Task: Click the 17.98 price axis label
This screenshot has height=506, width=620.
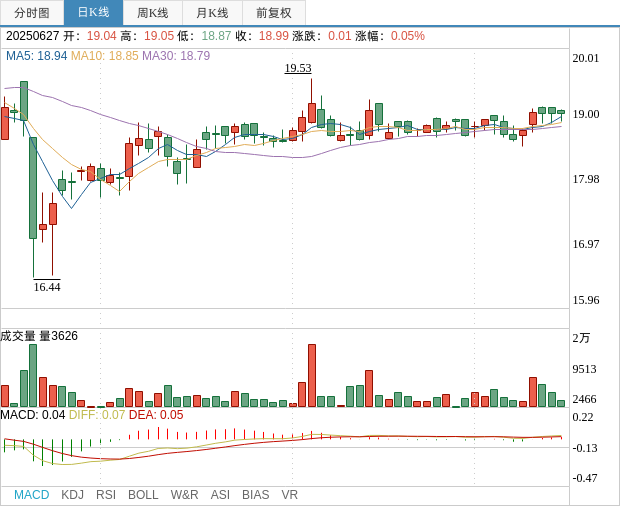Action: click(586, 179)
